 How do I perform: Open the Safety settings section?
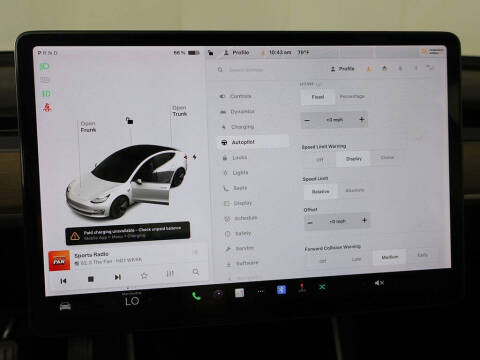coord(238,233)
